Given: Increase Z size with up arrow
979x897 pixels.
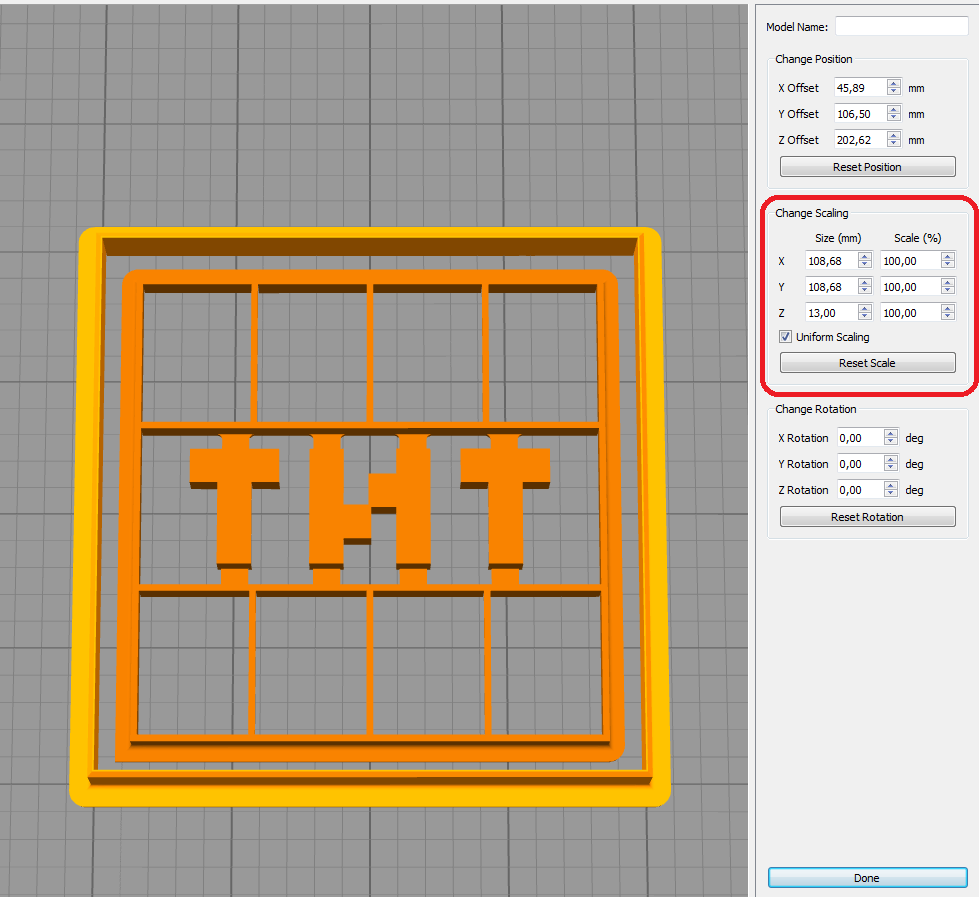Looking at the screenshot, I should tap(865, 308).
